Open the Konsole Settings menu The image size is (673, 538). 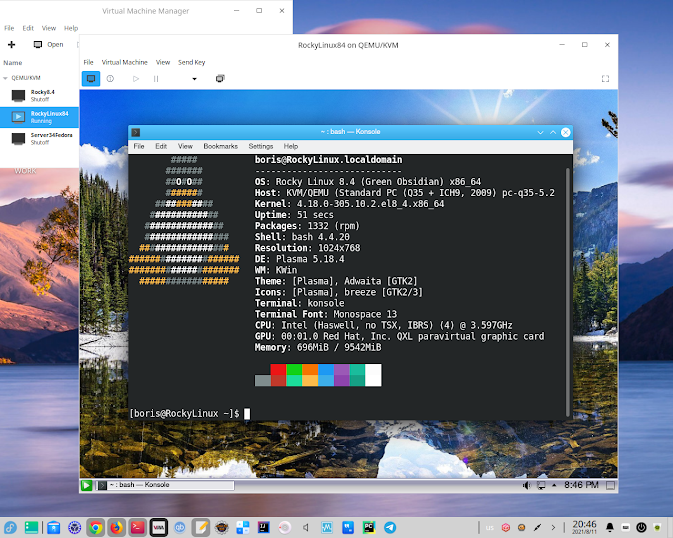click(x=261, y=146)
